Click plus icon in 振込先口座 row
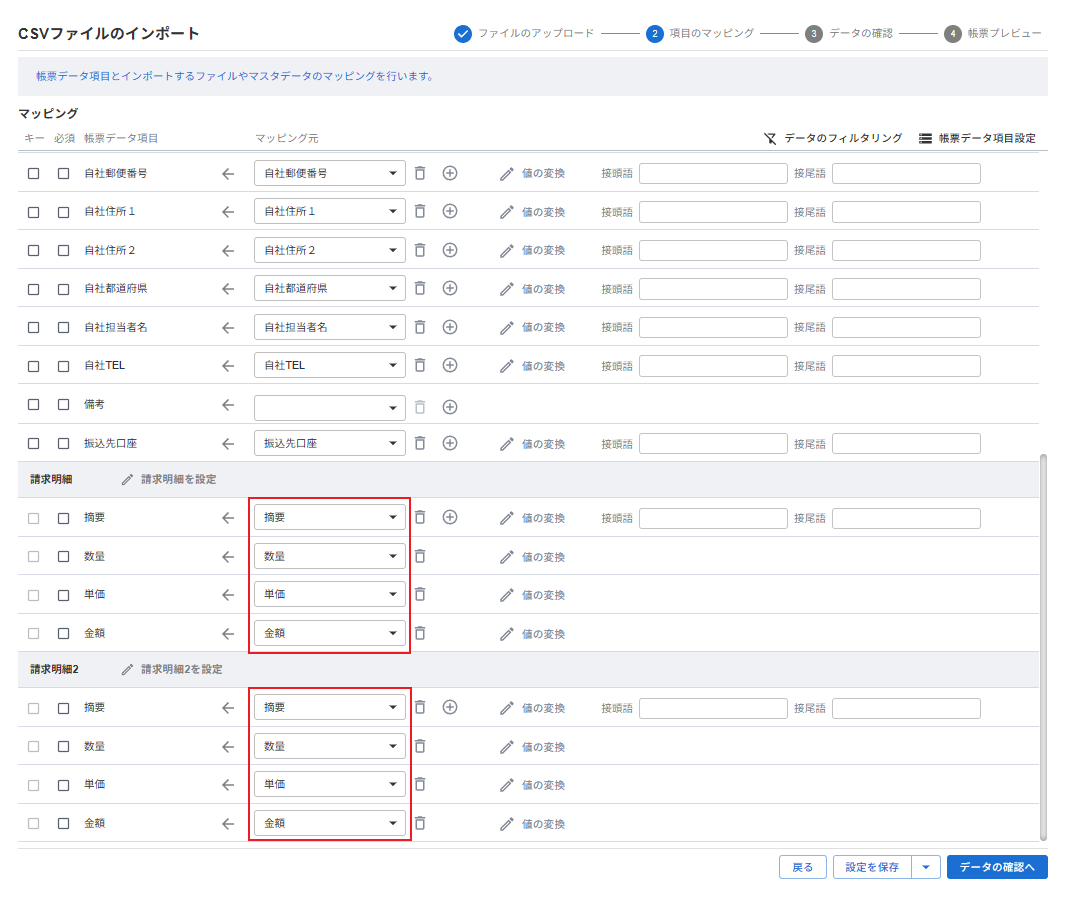The width and height of the screenshot is (1066, 906). pos(450,443)
